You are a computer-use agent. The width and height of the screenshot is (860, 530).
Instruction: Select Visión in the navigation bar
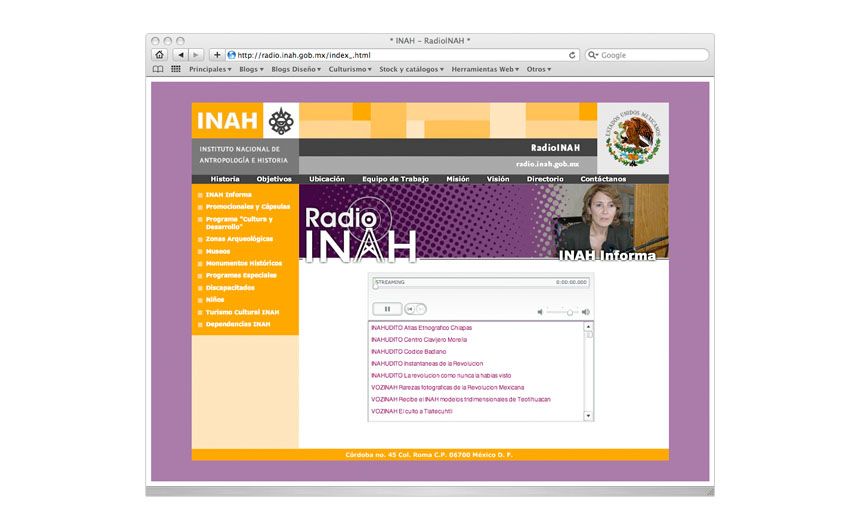[x=498, y=179]
